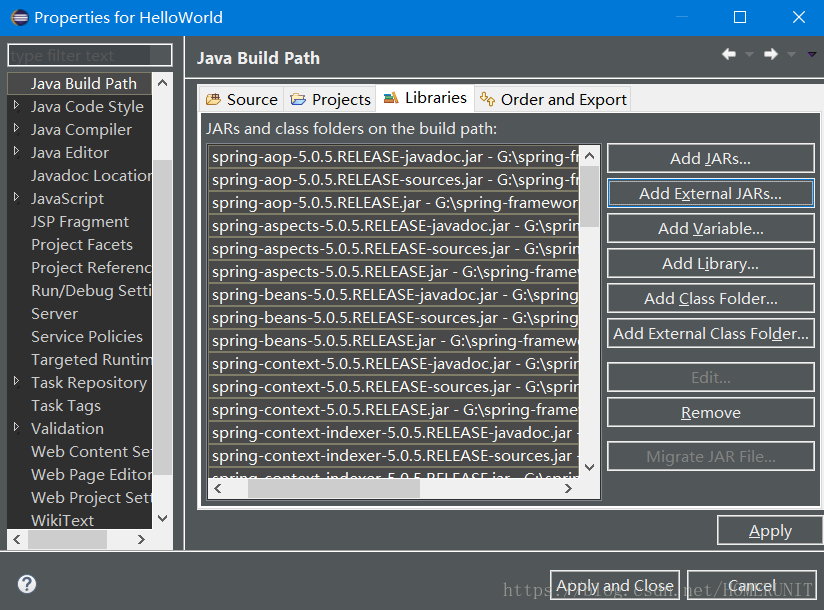
Task: Click JAR list scroll-left arrow
Action: (x=218, y=488)
